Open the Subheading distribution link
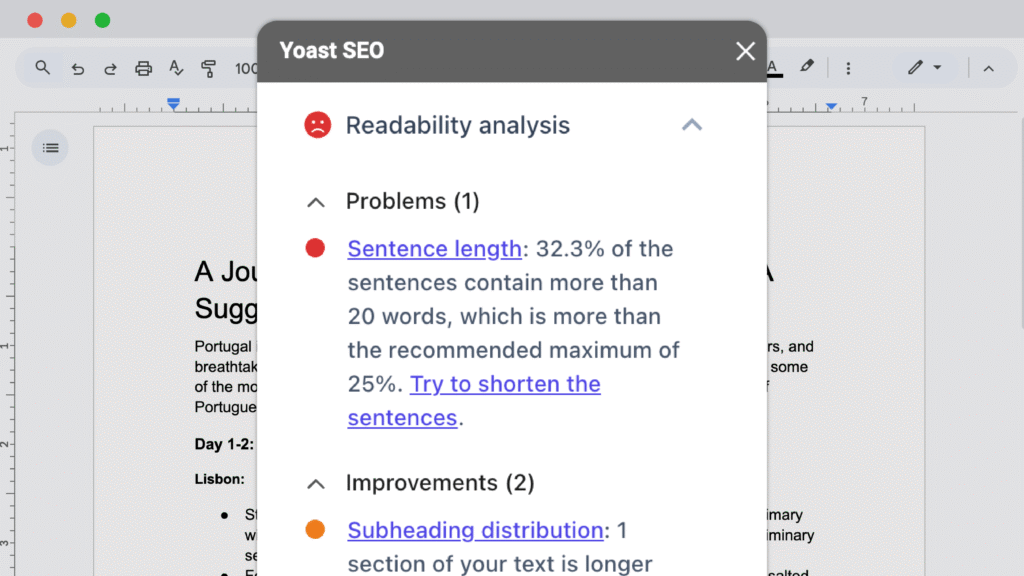1024x576 pixels. point(474,530)
